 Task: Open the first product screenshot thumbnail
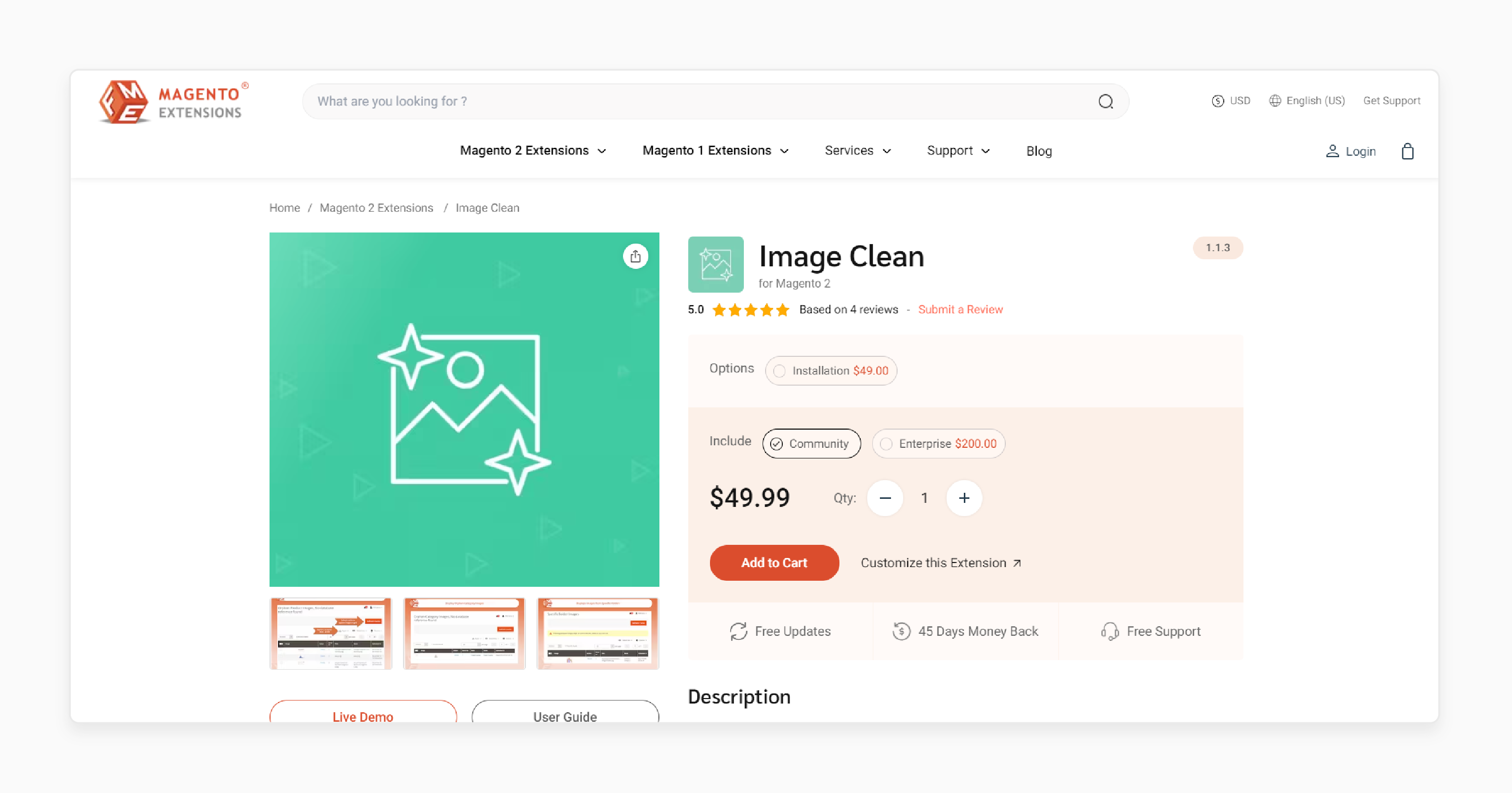(x=330, y=633)
